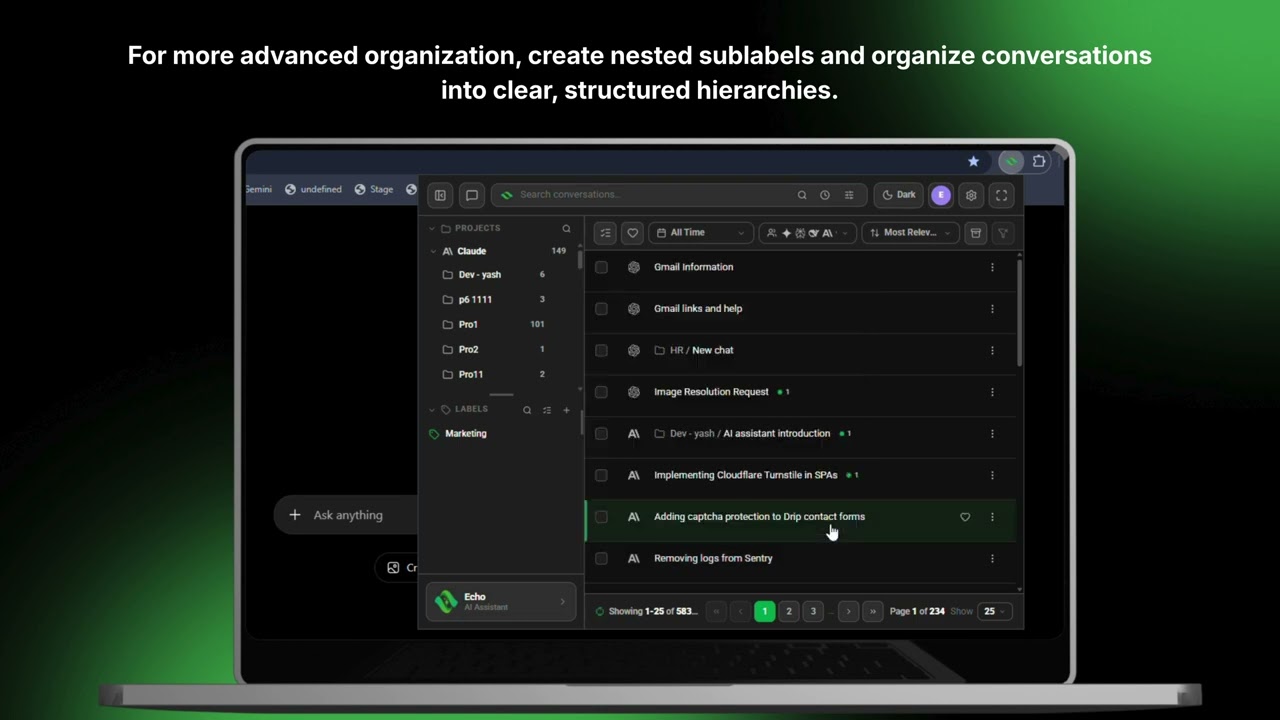Open more options for Gmail Information

[x=992, y=267]
